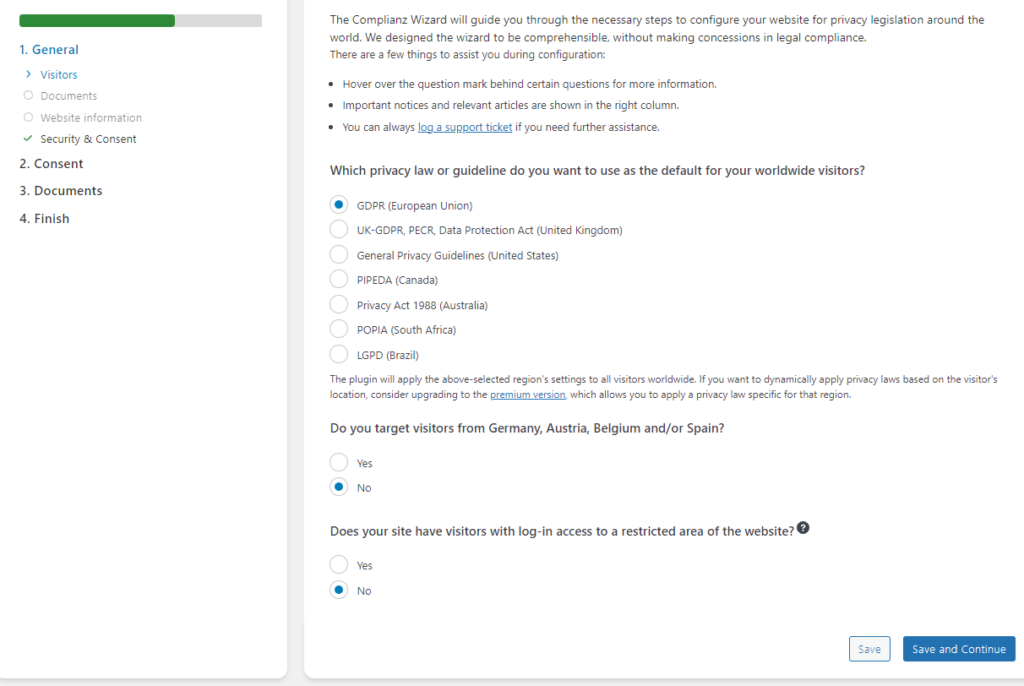This screenshot has height=686, width=1024.
Task: Select General Privacy Guidelines (United States)
Action: coord(339,255)
